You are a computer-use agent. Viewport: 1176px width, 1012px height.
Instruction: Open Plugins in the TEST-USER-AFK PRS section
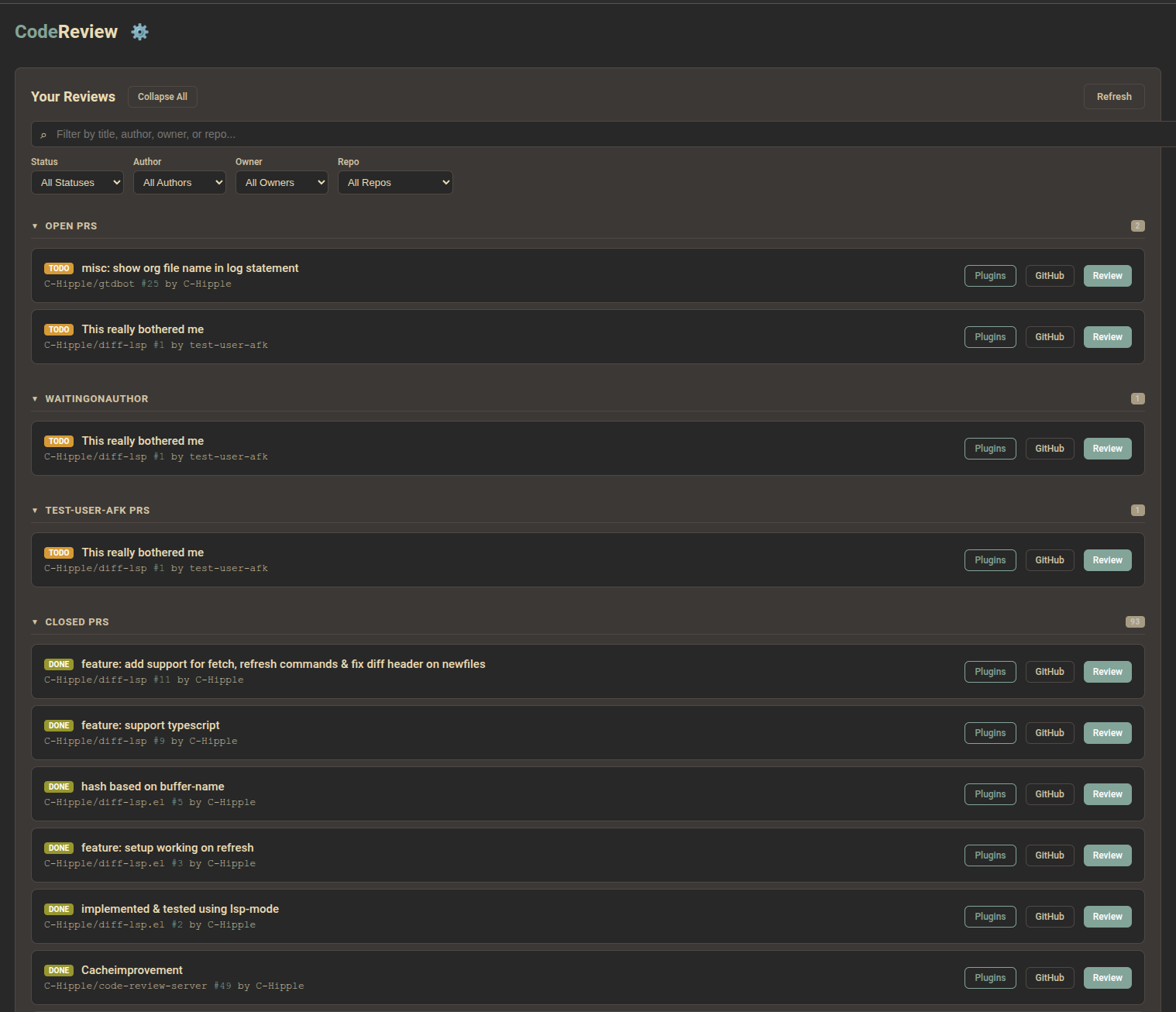[x=990, y=560]
